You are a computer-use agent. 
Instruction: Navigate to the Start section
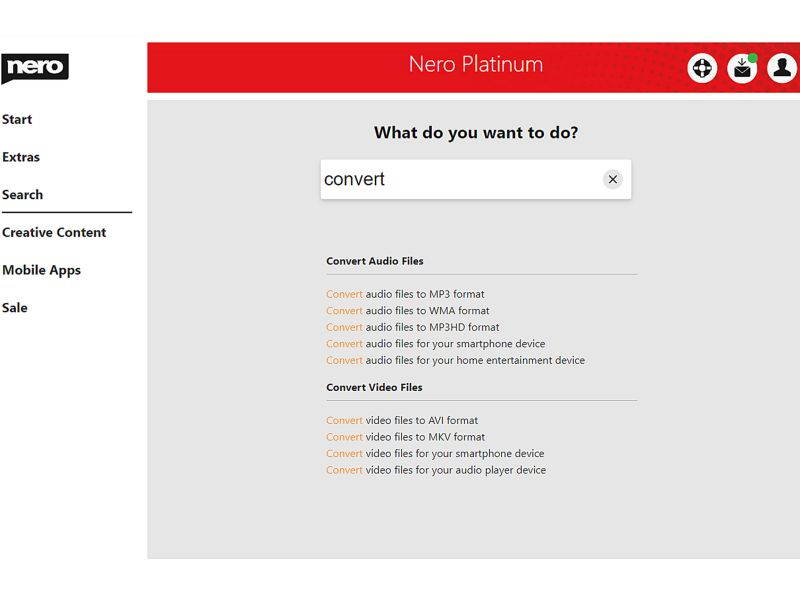(16, 119)
